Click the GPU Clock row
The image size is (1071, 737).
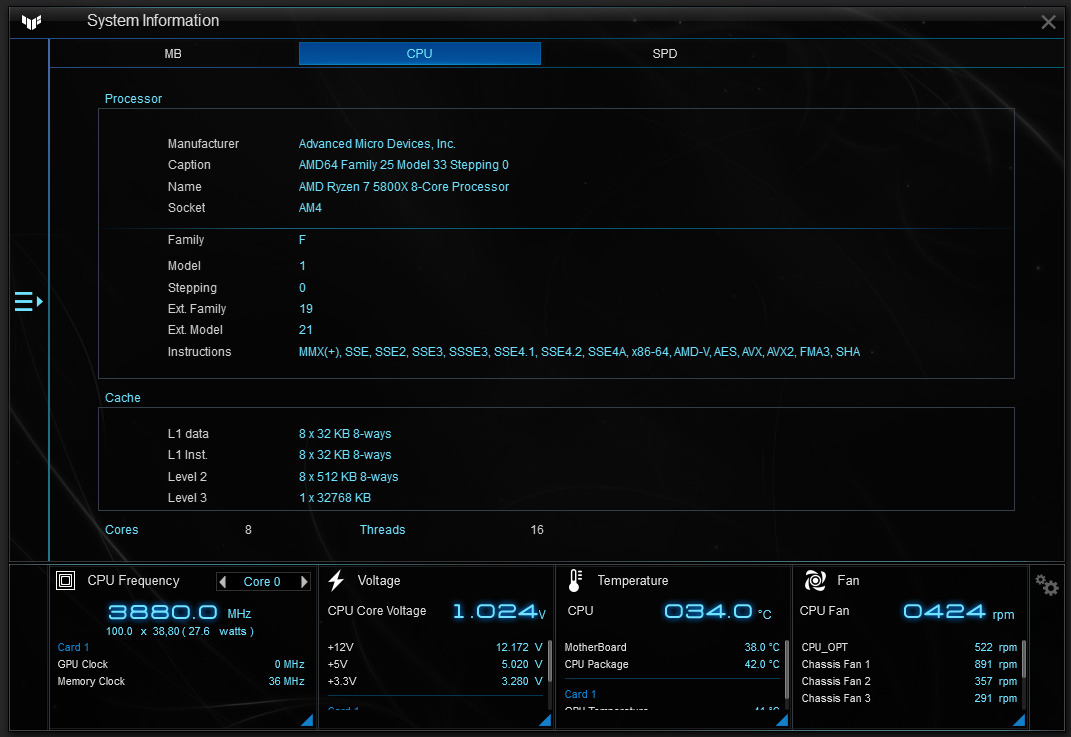coord(181,664)
